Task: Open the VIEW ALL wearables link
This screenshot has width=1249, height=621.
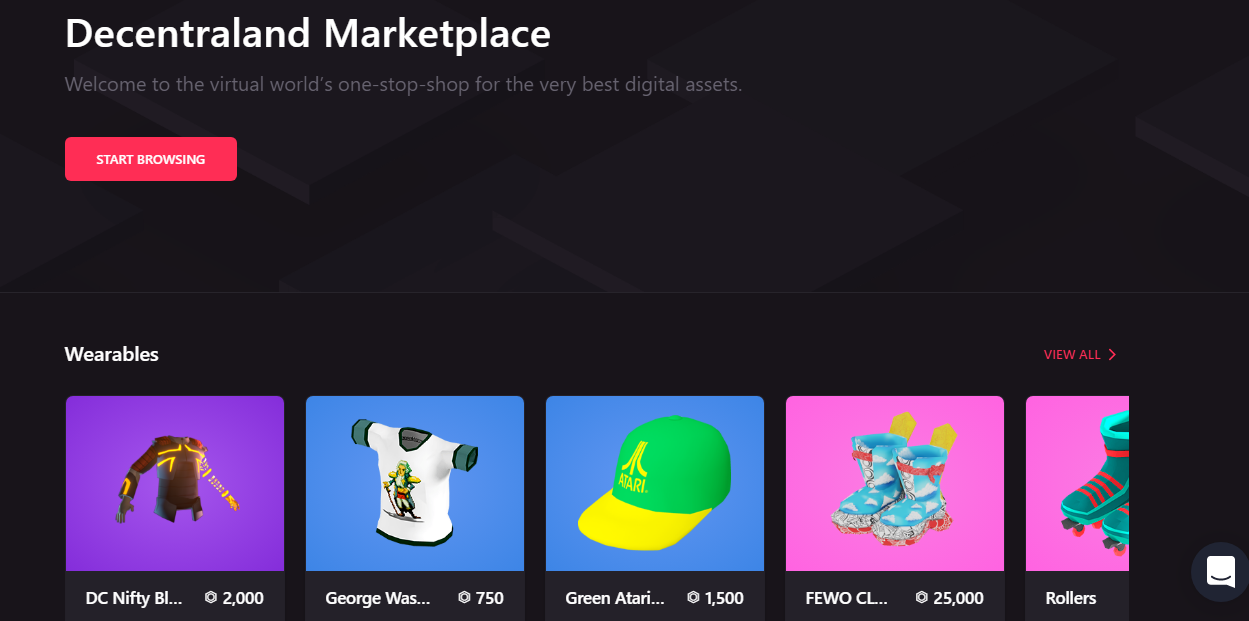Action: tap(1080, 355)
